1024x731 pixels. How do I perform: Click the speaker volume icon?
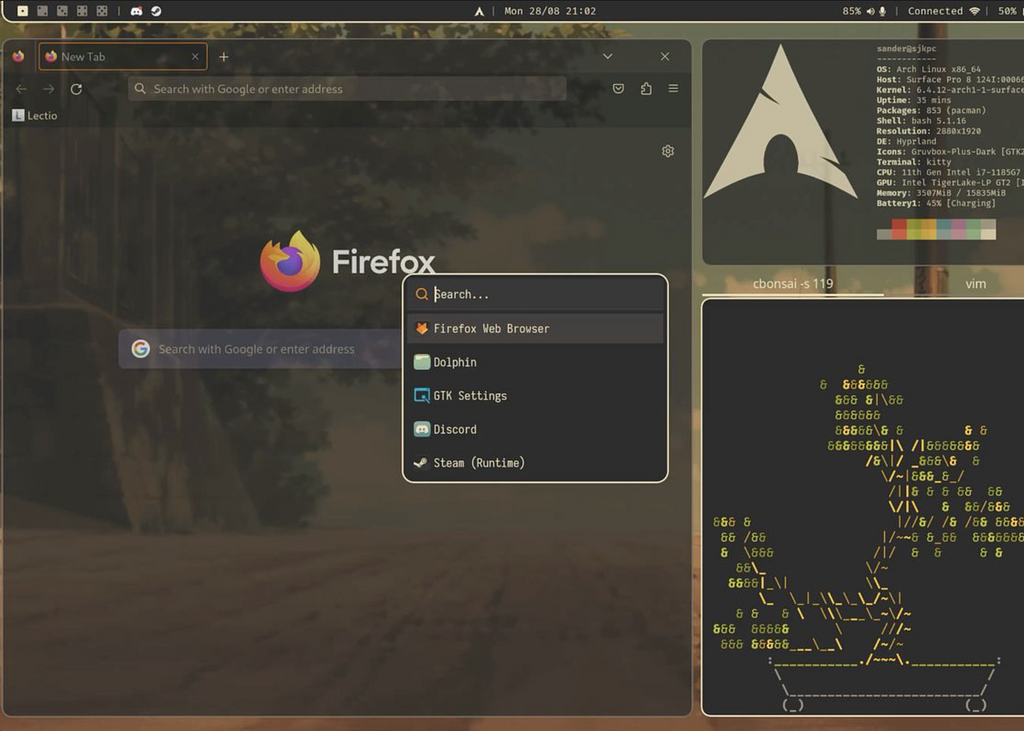[871, 11]
